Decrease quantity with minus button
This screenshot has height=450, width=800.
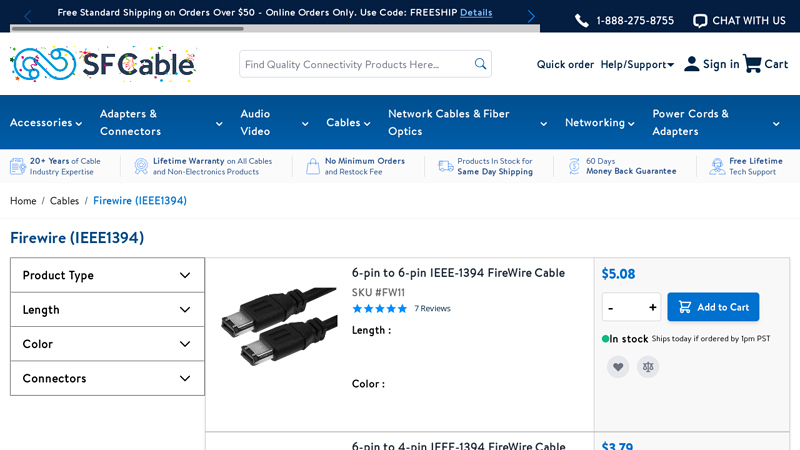[x=611, y=308]
